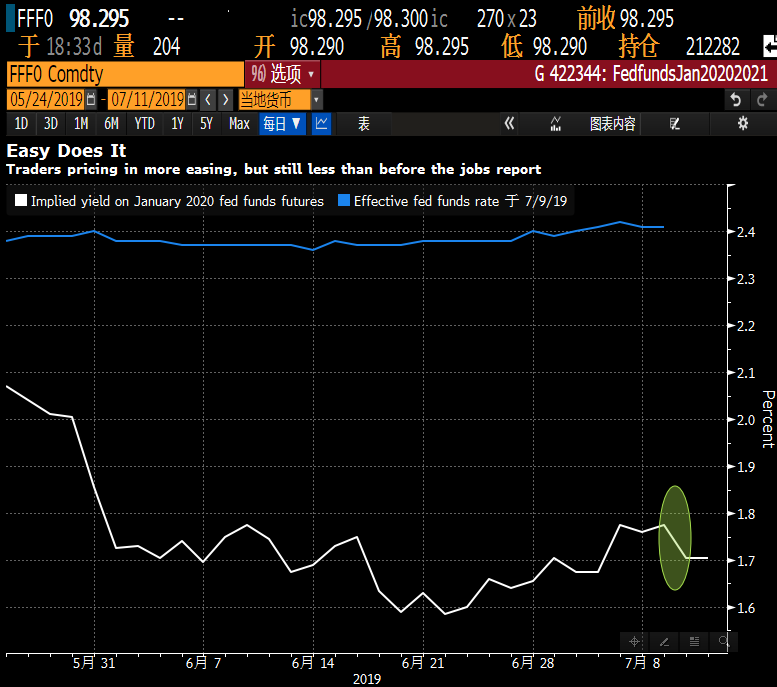This screenshot has width=777, height=687.
Task: Click the crosshair tracking tool icon
Action: (x=634, y=641)
